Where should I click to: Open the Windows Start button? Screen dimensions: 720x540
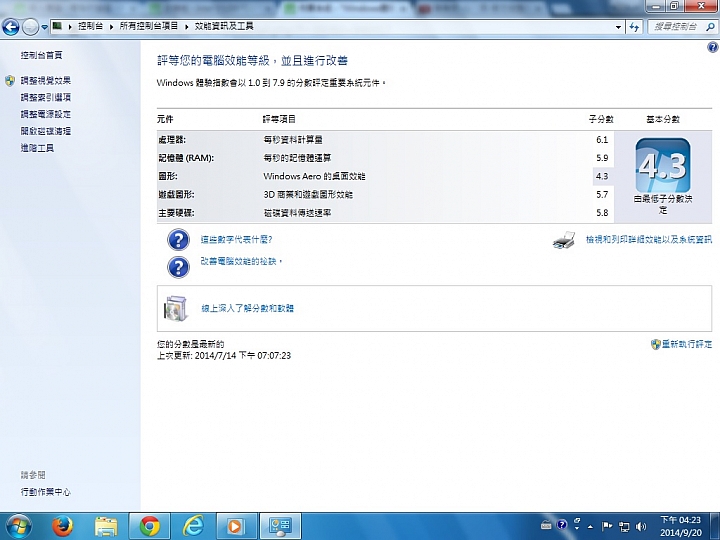click(19, 526)
